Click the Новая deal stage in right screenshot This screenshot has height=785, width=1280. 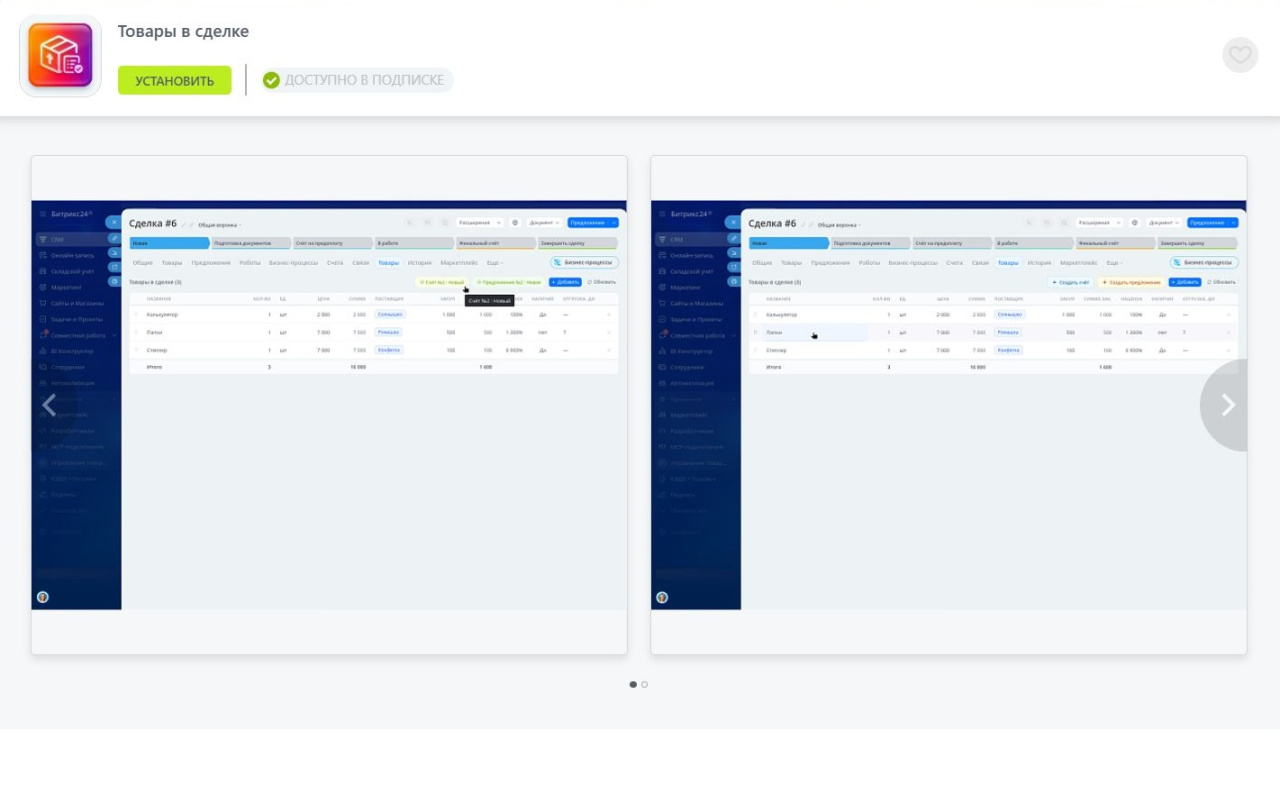point(788,243)
